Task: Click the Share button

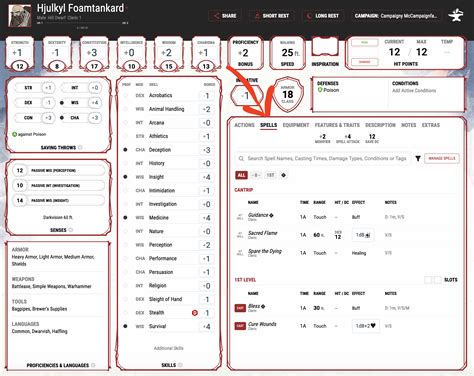Action: coord(225,16)
